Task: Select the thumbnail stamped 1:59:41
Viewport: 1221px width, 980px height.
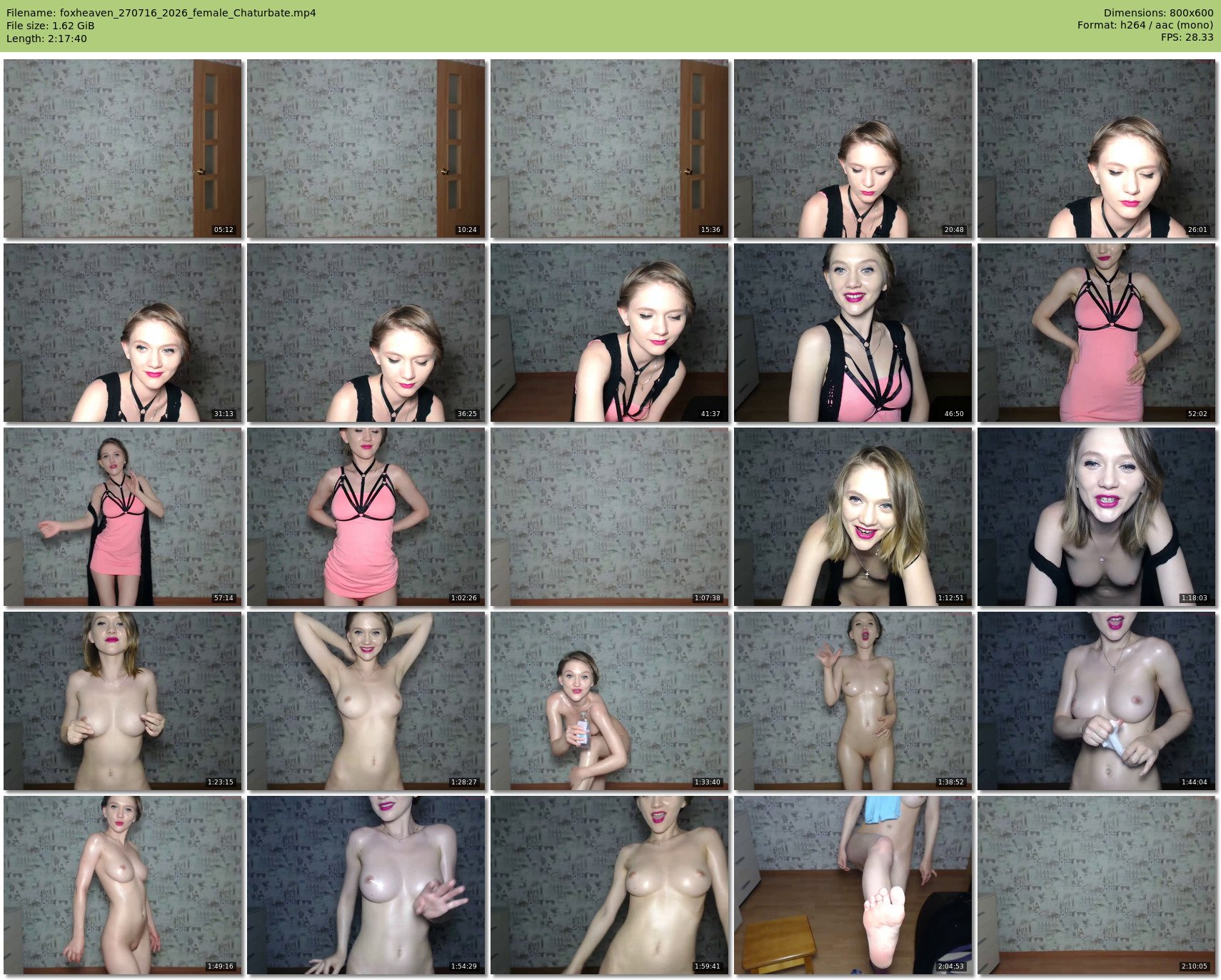Action: (x=610, y=885)
